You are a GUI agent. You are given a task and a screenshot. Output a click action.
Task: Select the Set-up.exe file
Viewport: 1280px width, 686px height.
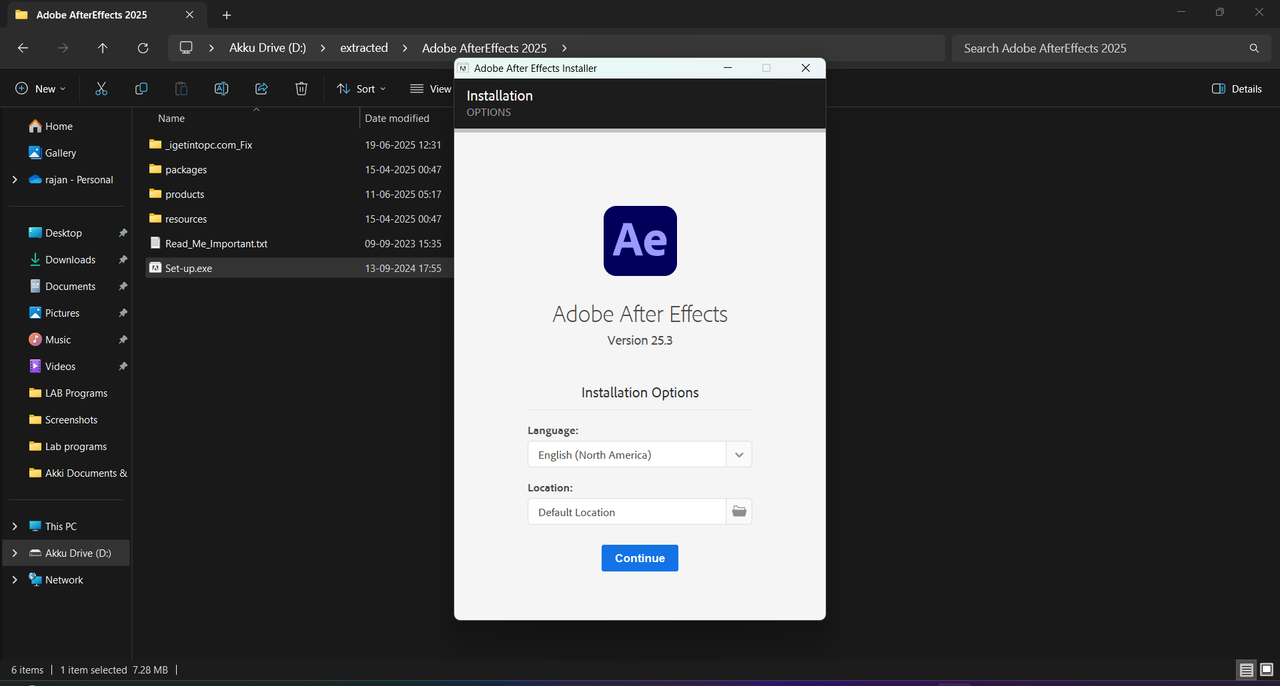(x=188, y=268)
